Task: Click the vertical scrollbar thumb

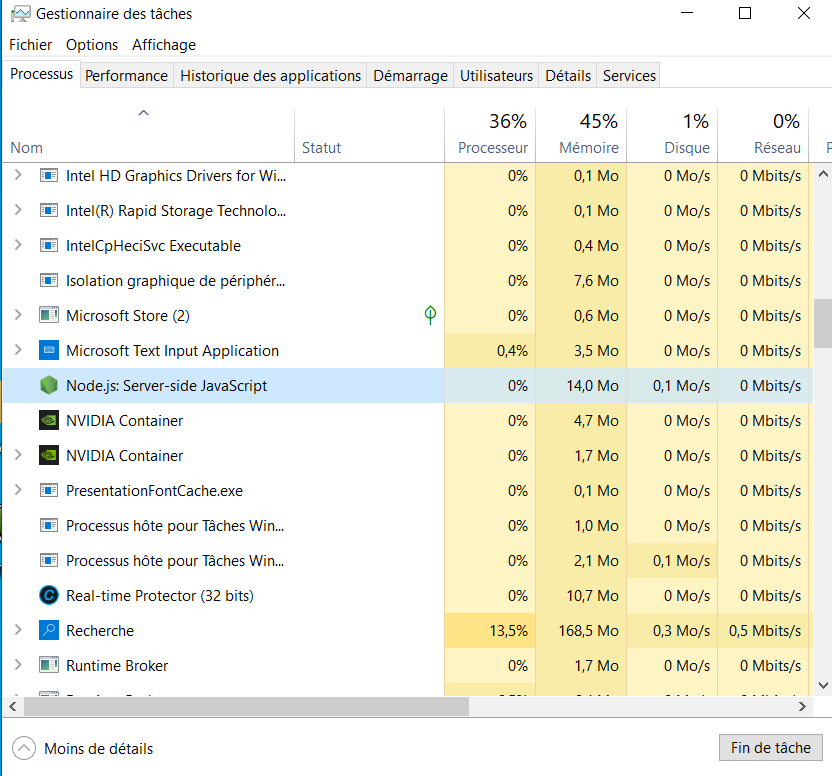Action: point(823,323)
